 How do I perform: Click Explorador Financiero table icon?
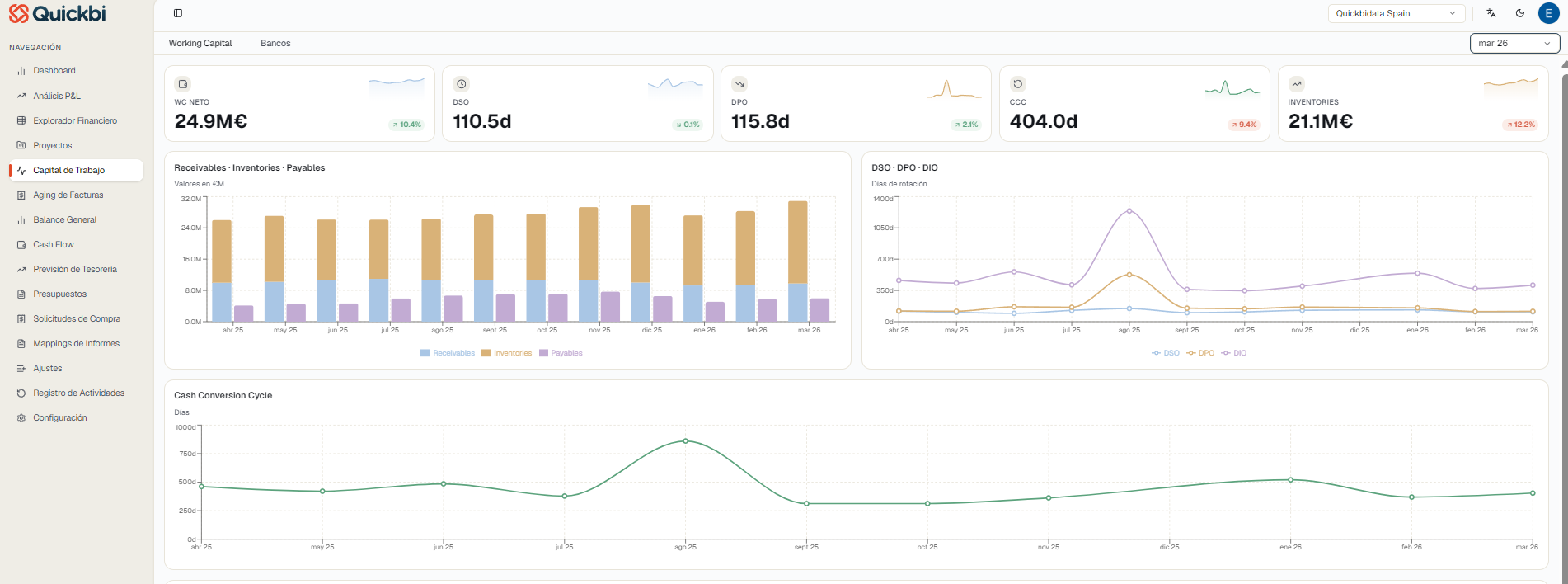[x=21, y=120]
